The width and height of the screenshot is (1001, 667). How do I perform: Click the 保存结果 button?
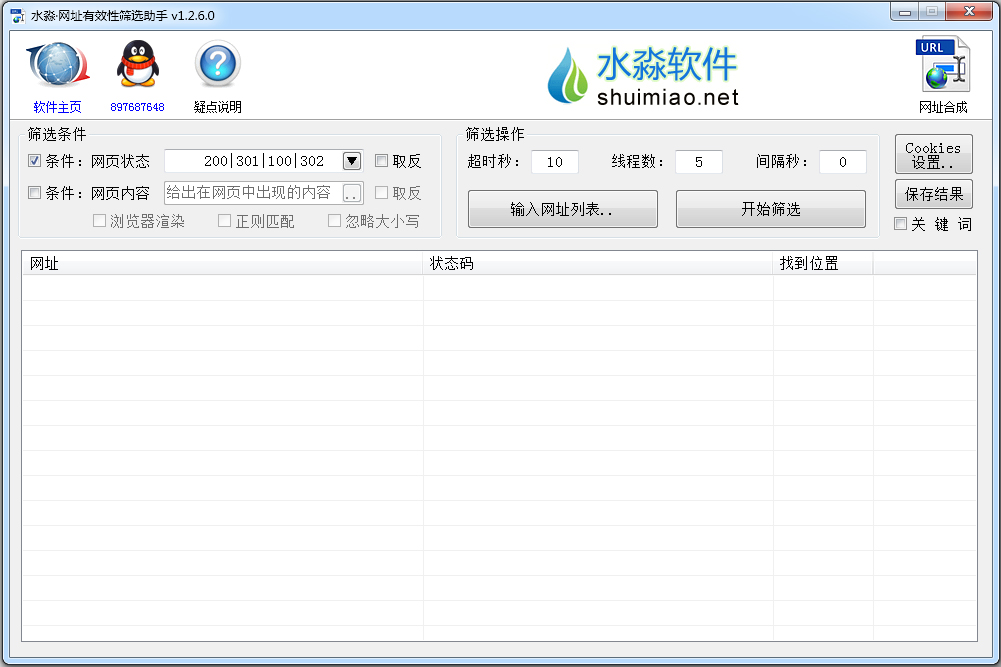[x=933, y=194]
